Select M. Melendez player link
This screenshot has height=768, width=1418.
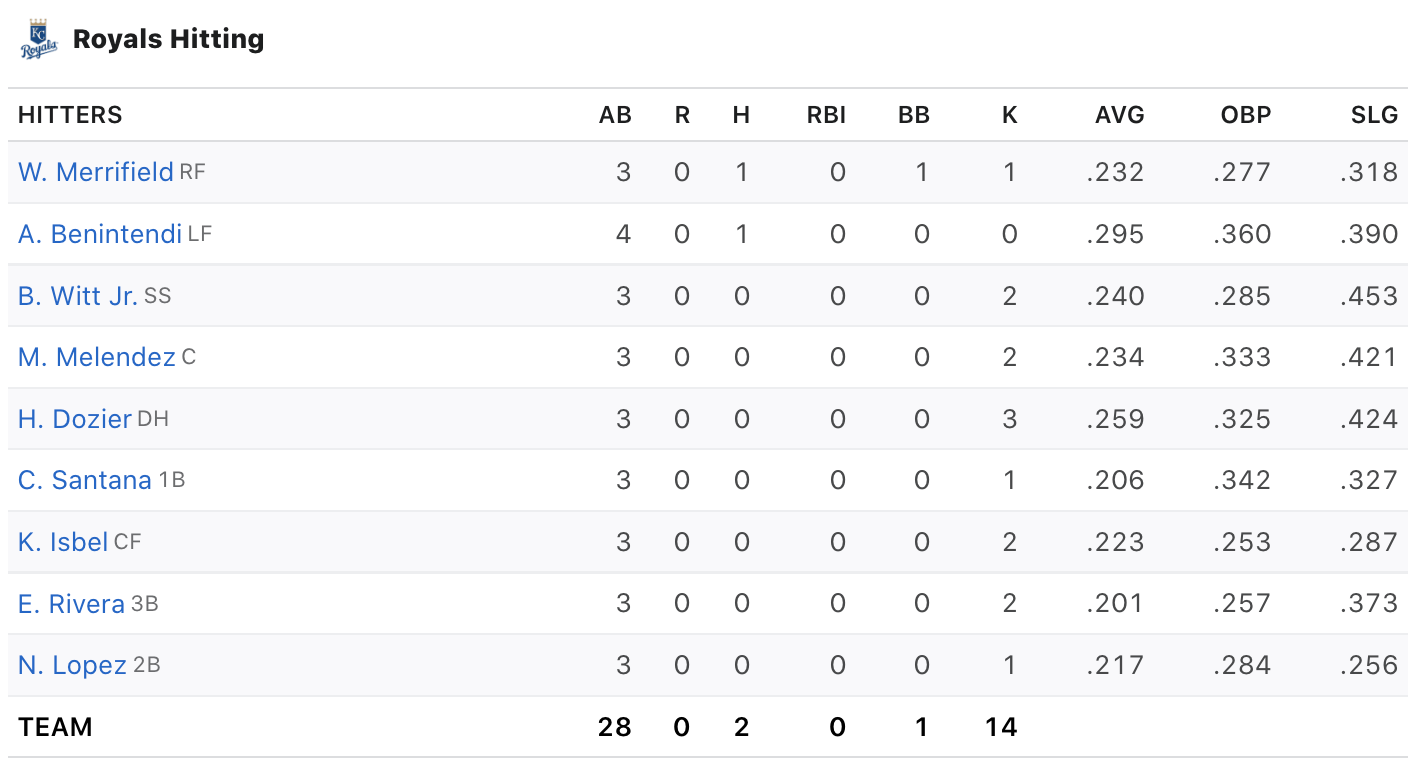coord(97,357)
